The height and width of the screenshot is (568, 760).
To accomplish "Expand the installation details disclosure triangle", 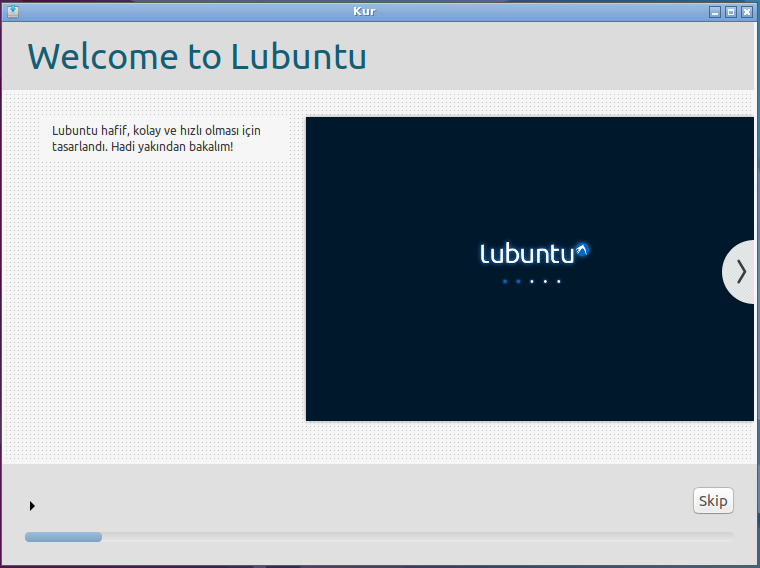I will click(32, 506).
